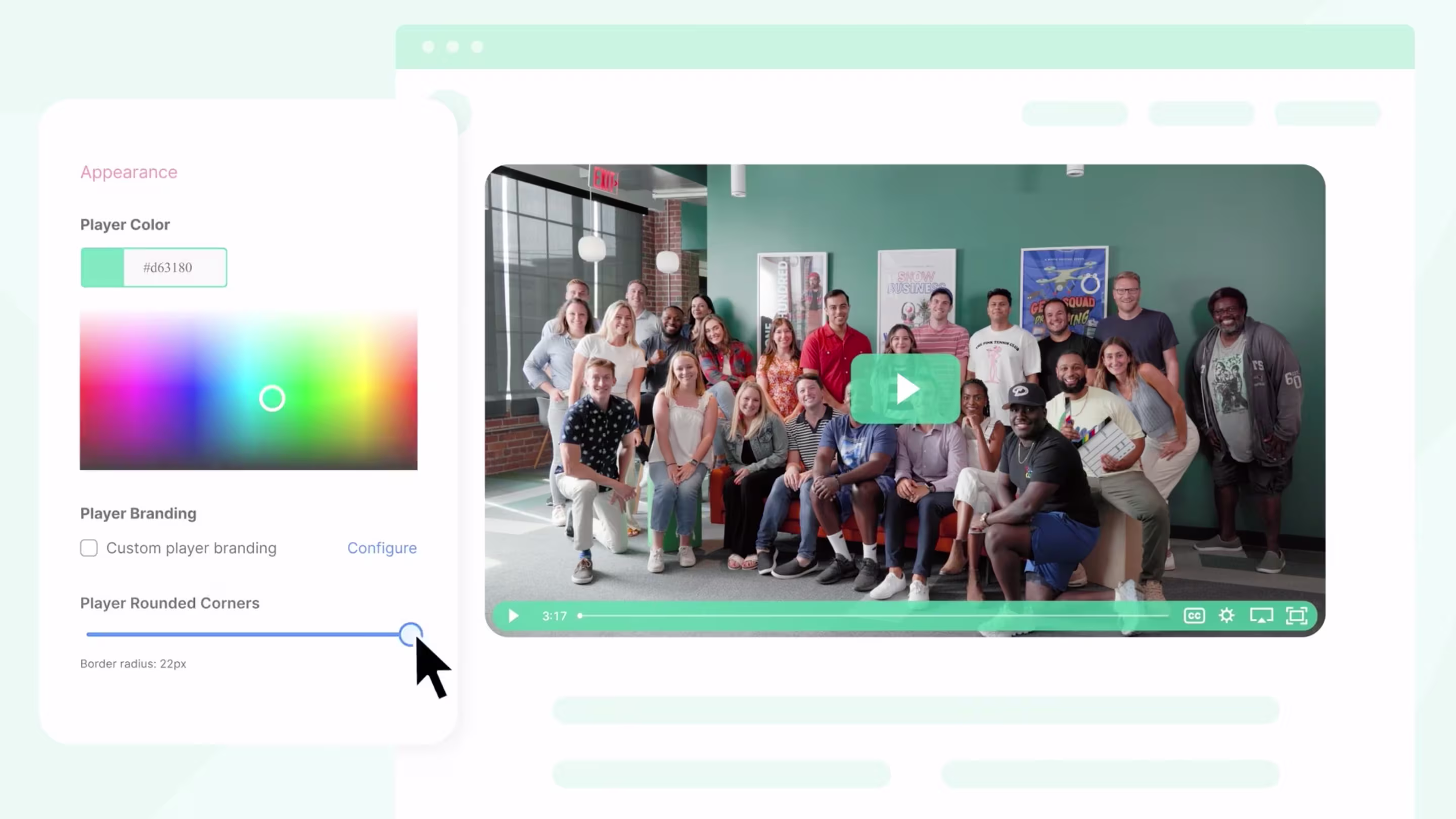Toggle closed captions (CC) in the player

1194,616
